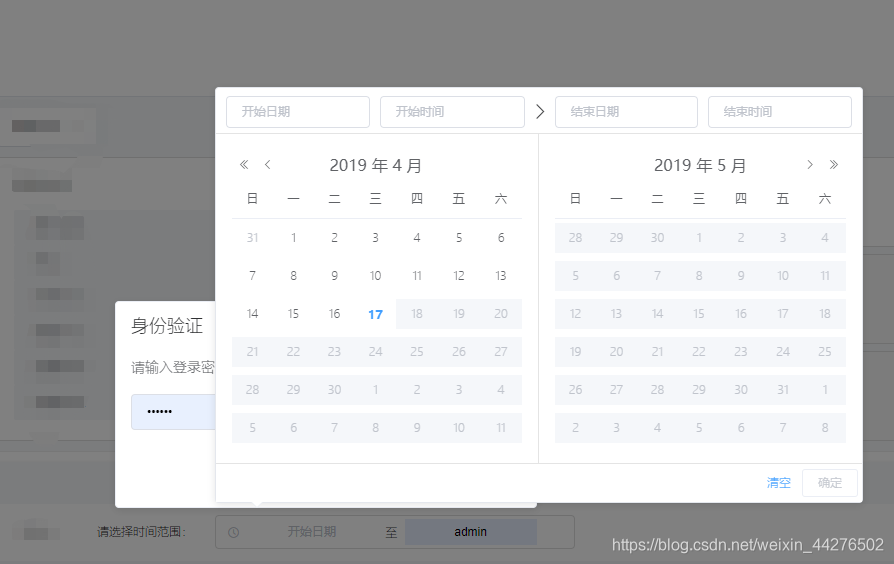This screenshot has width=894, height=564.
Task: Click the 开始日期 field in the picker header
Action: pos(298,112)
